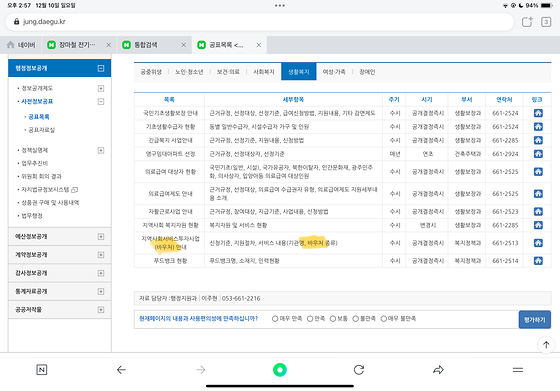Open the 공표목록 sidebar link
Image resolution: width=560 pixels, height=391 pixels.
39,117
